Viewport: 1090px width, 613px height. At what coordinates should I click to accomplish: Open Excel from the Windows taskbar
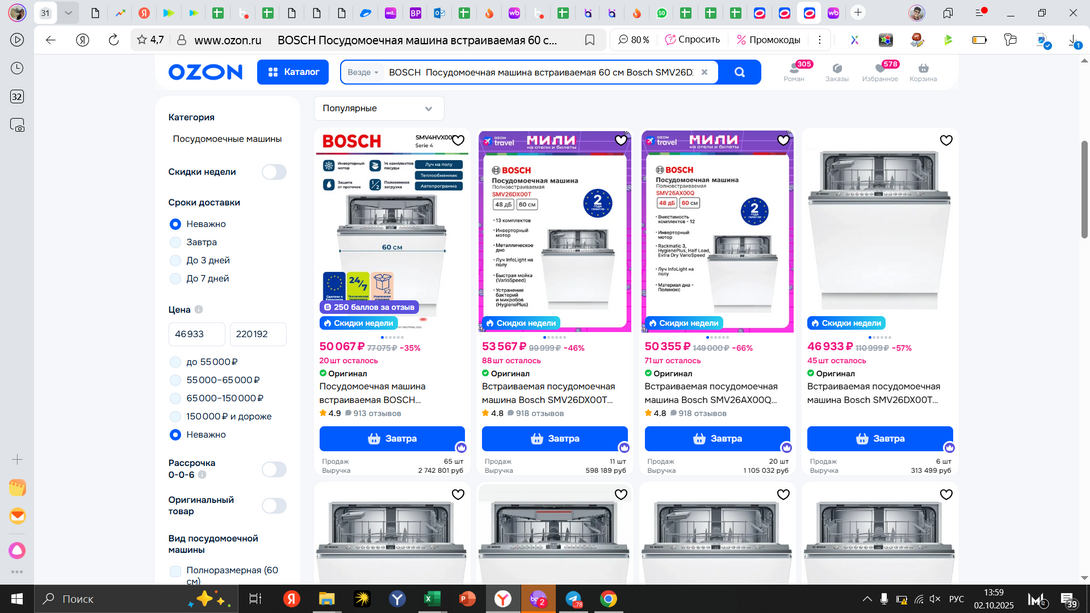click(432, 599)
